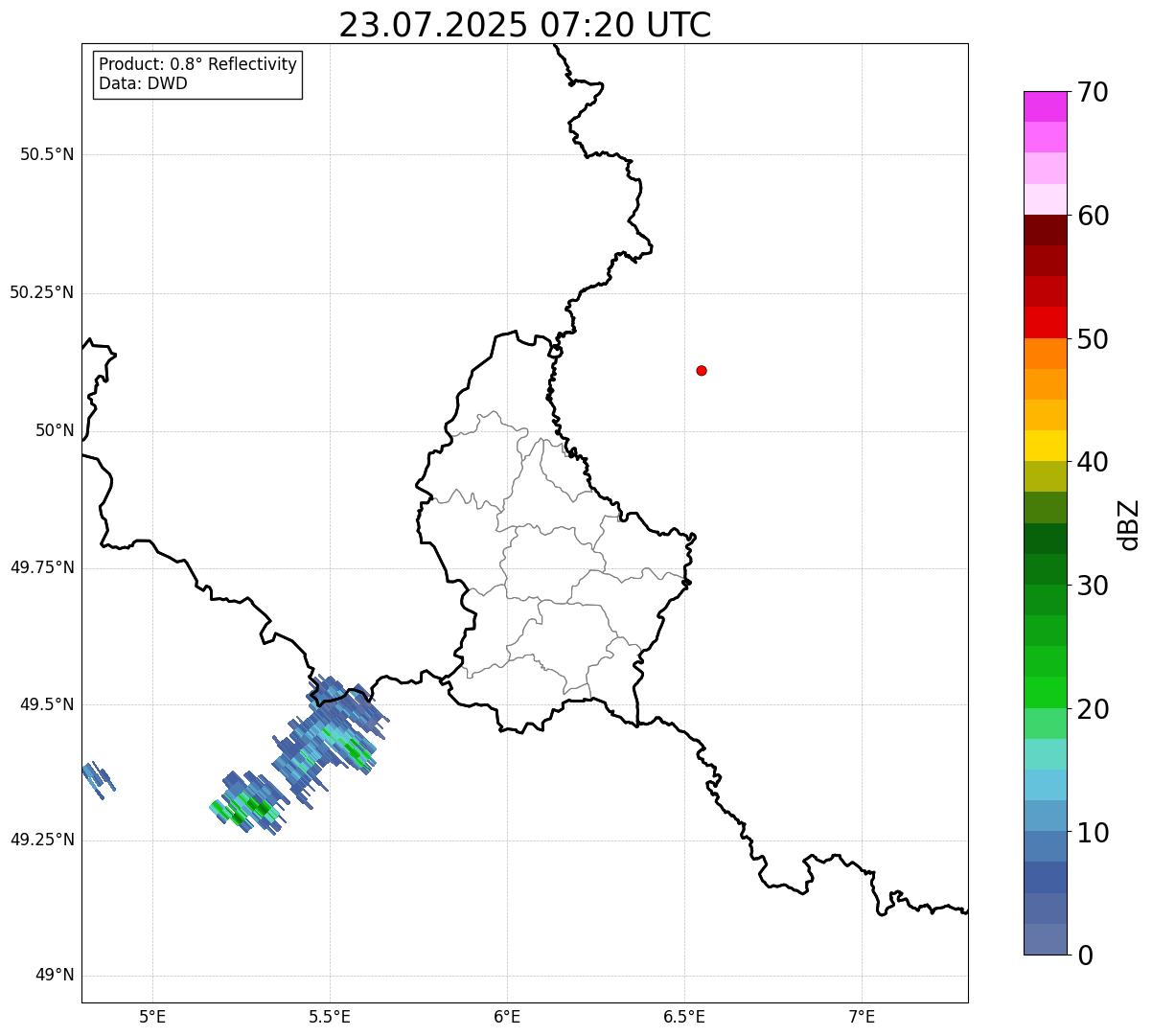Click the magenta top colorbar segment
1152x1036 pixels.
tap(1045, 106)
